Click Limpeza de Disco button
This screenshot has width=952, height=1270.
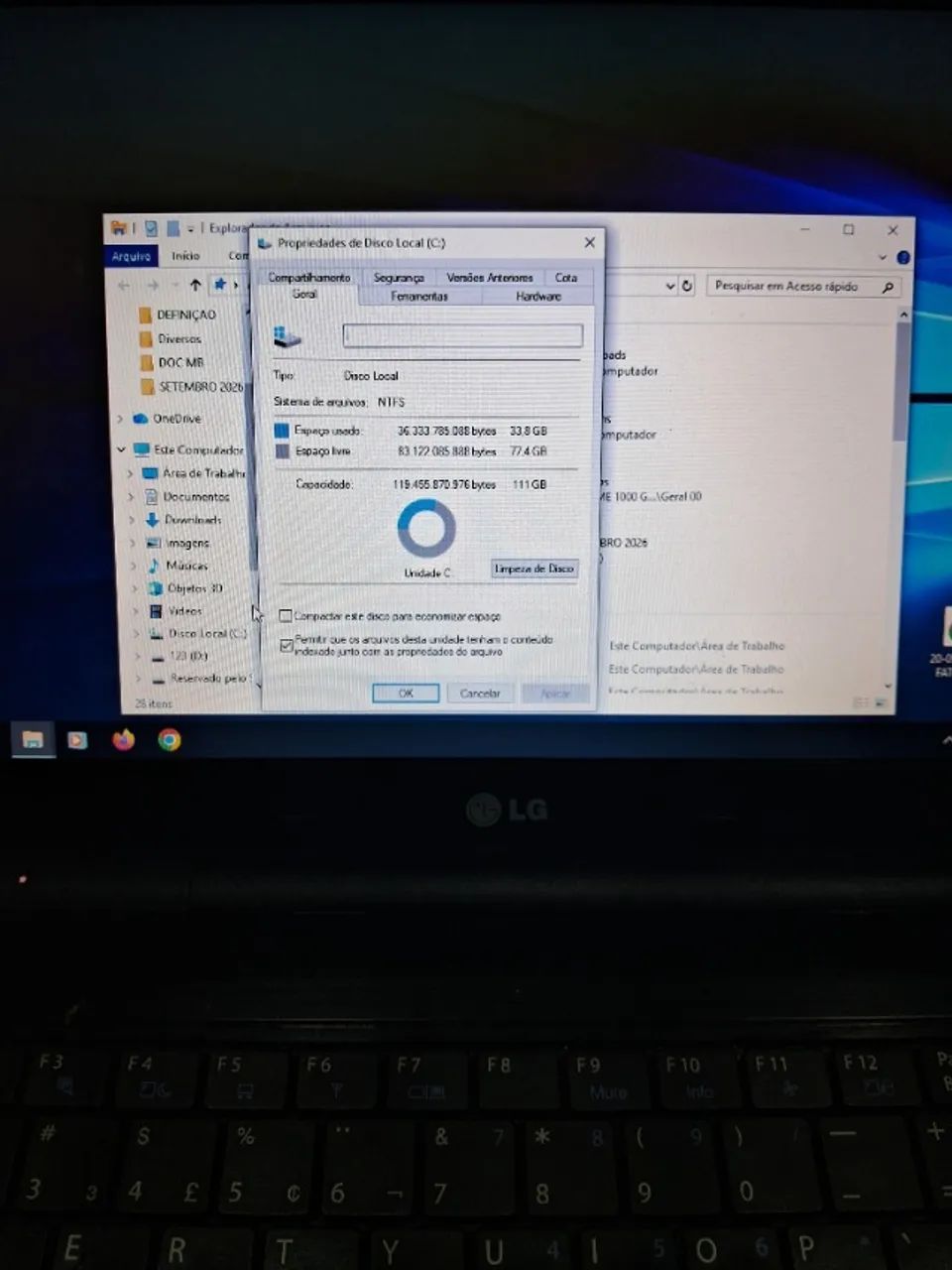point(535,569)
